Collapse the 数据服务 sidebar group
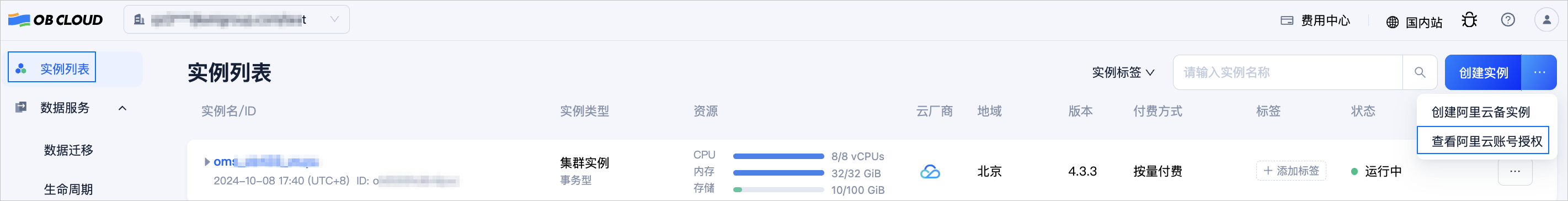Screen dimensions: 1568x201 click(122, 108)
